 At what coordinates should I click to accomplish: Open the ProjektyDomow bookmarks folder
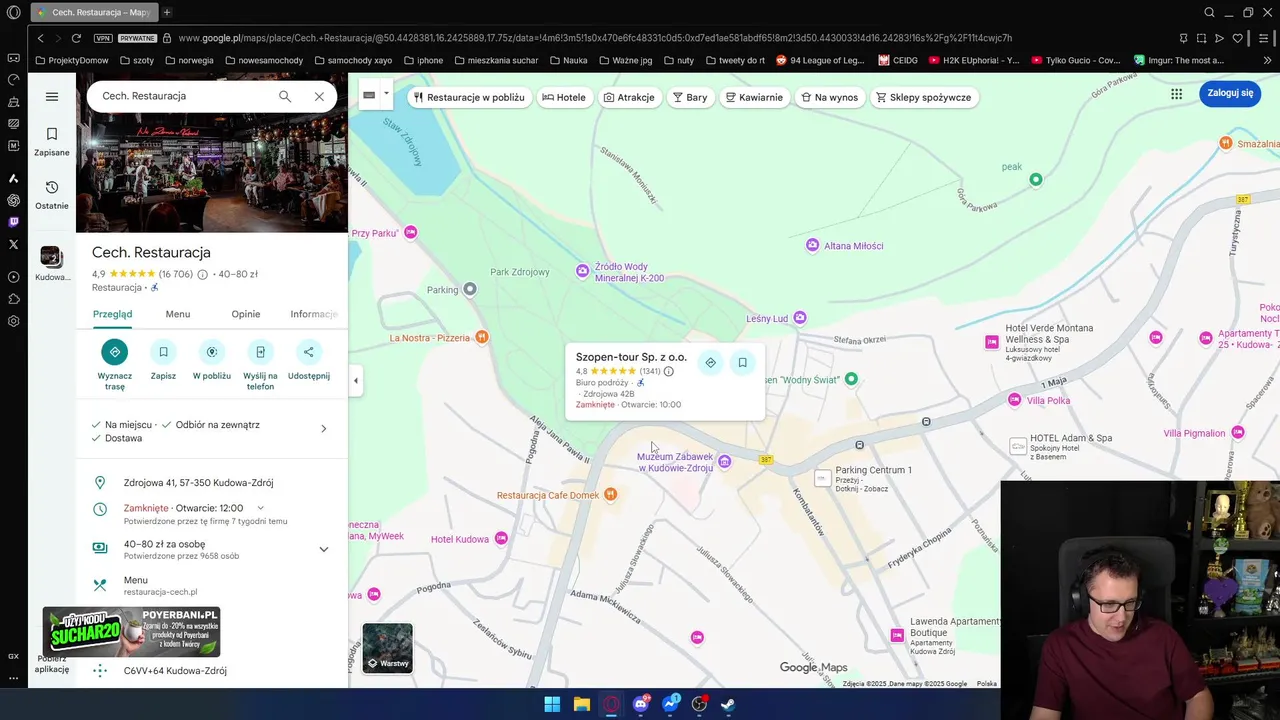[x=71, y=60]
